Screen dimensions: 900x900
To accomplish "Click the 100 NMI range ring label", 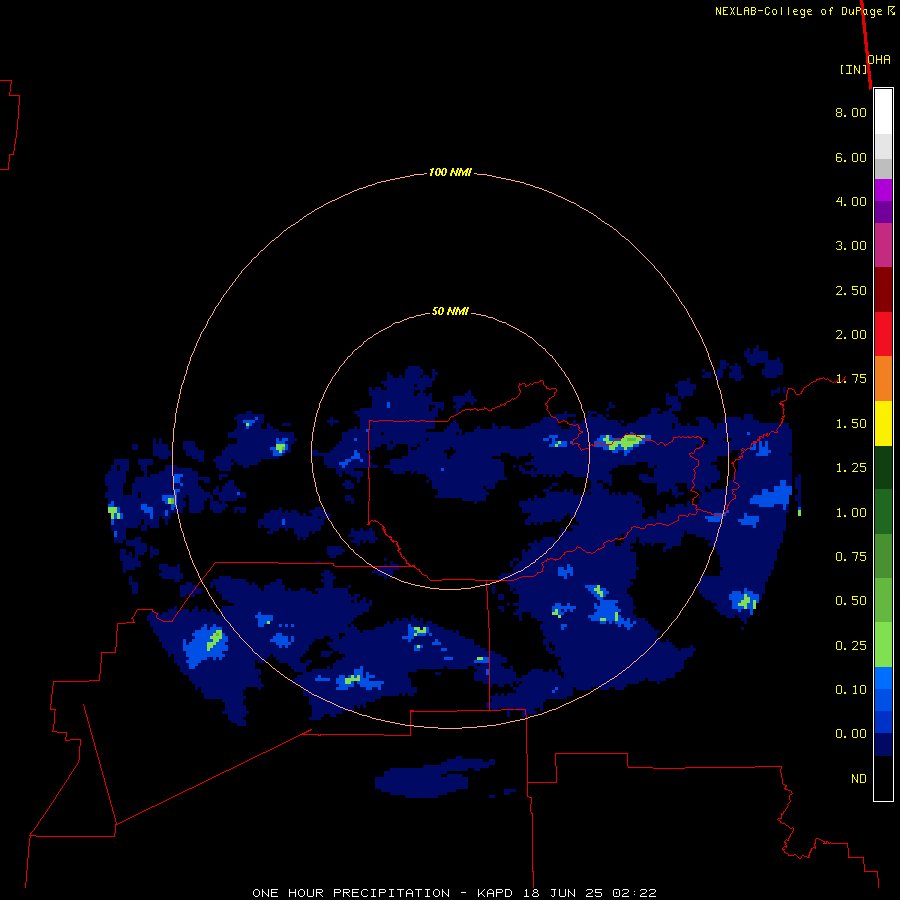I will 450,172.
